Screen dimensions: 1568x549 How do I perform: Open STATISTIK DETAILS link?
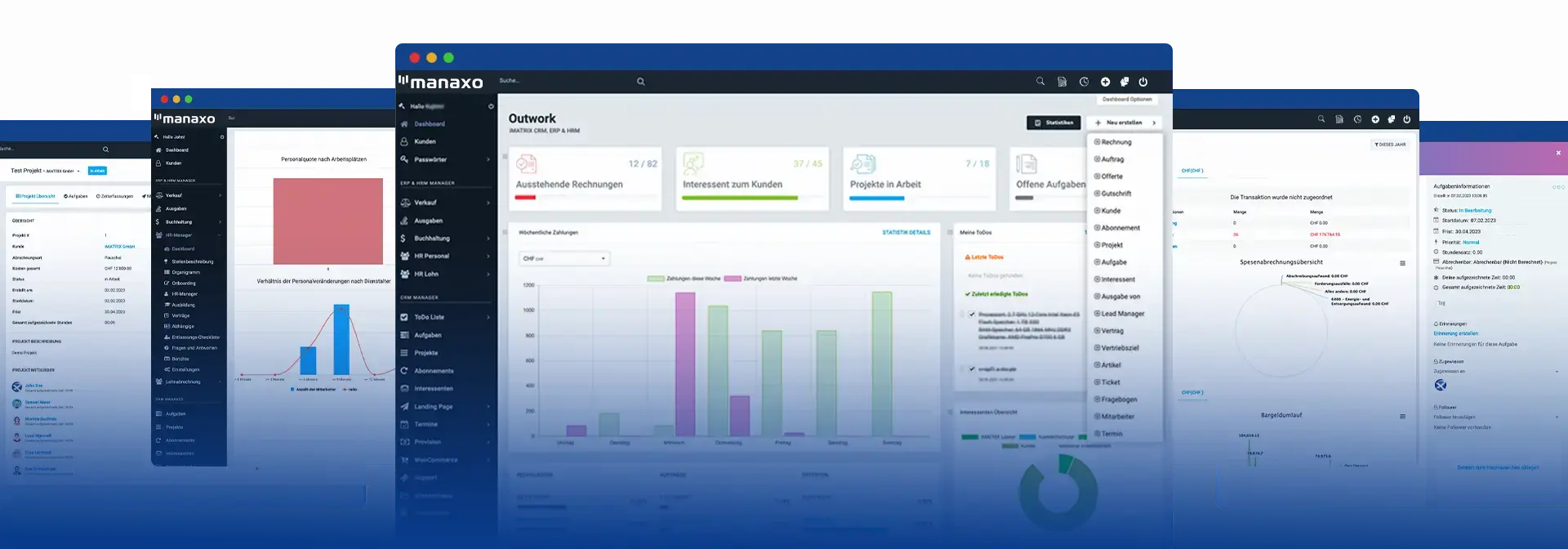tap(906, 233)
